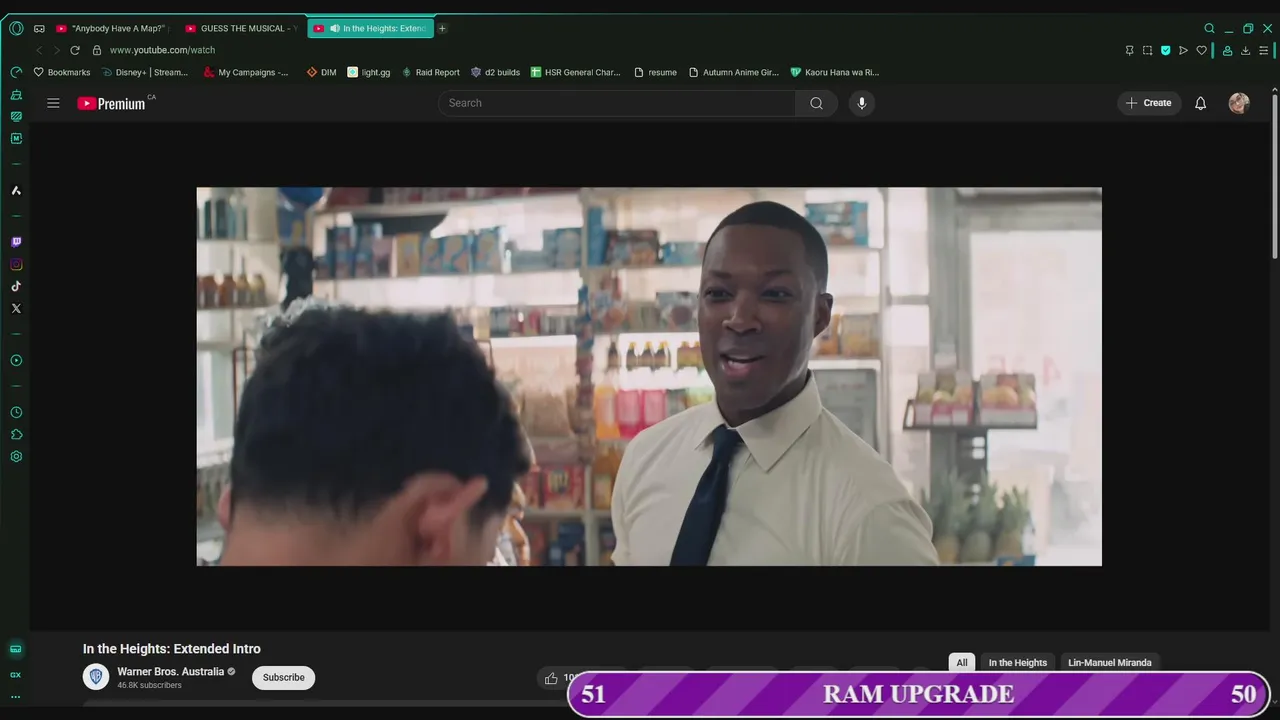Screen dimensions: 1280x720
Task: Subscribe to Warner Bros. Australia
Action: [283, 677]
